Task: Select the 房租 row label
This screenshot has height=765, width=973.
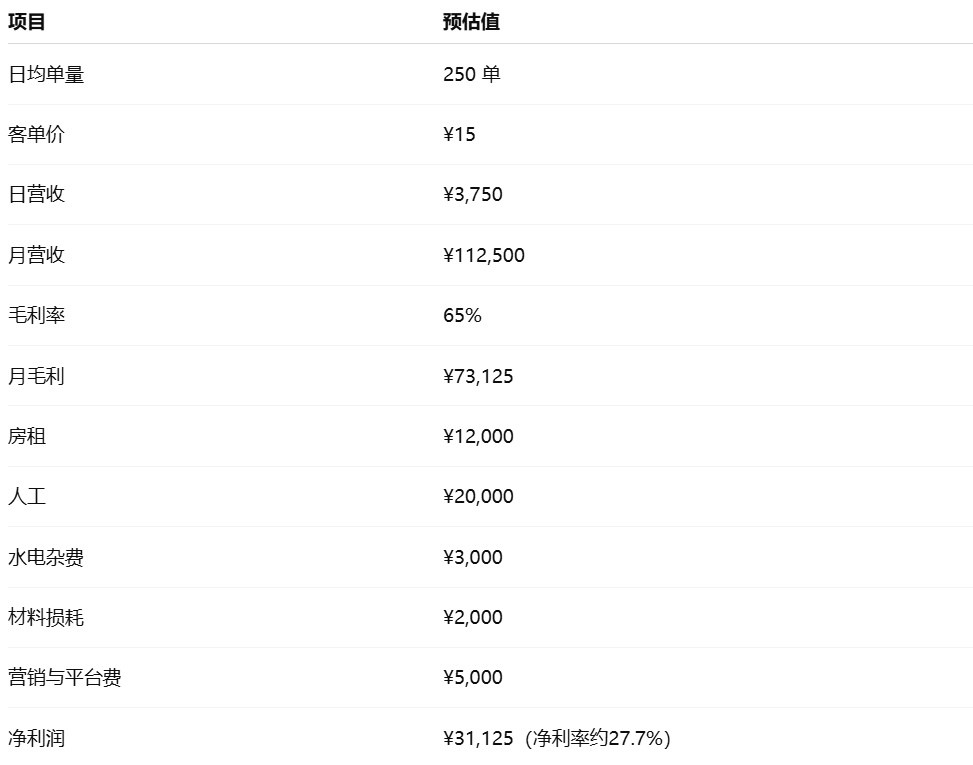Action: click(27, 436)
